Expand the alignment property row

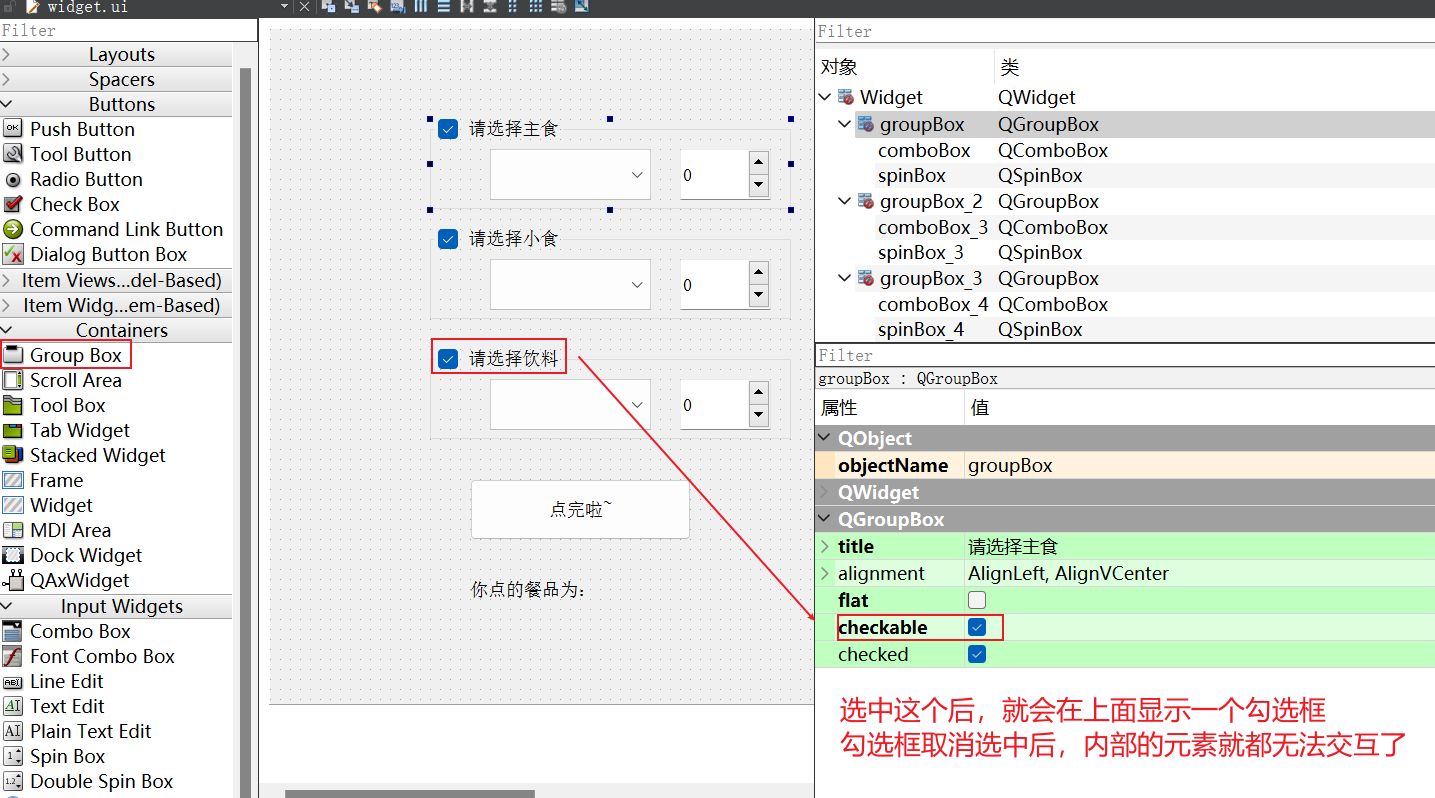tap(825, 573)
